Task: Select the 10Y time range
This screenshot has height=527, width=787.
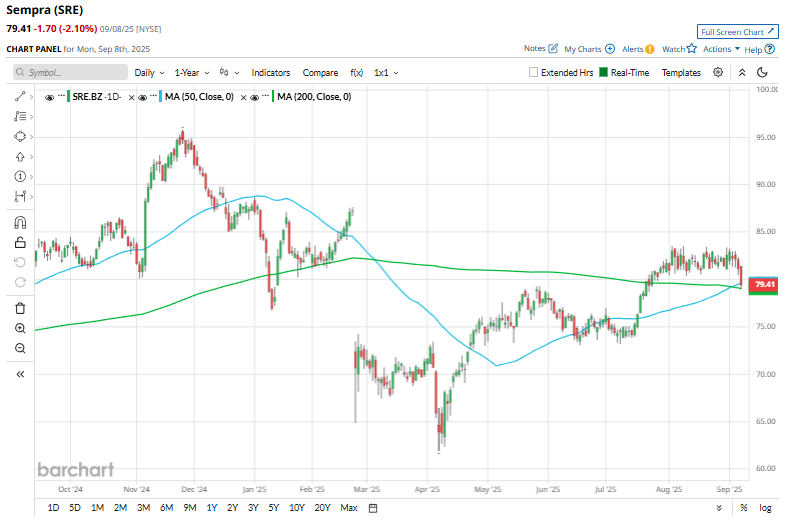Action: pyautogui.click(x=297, y=508)
